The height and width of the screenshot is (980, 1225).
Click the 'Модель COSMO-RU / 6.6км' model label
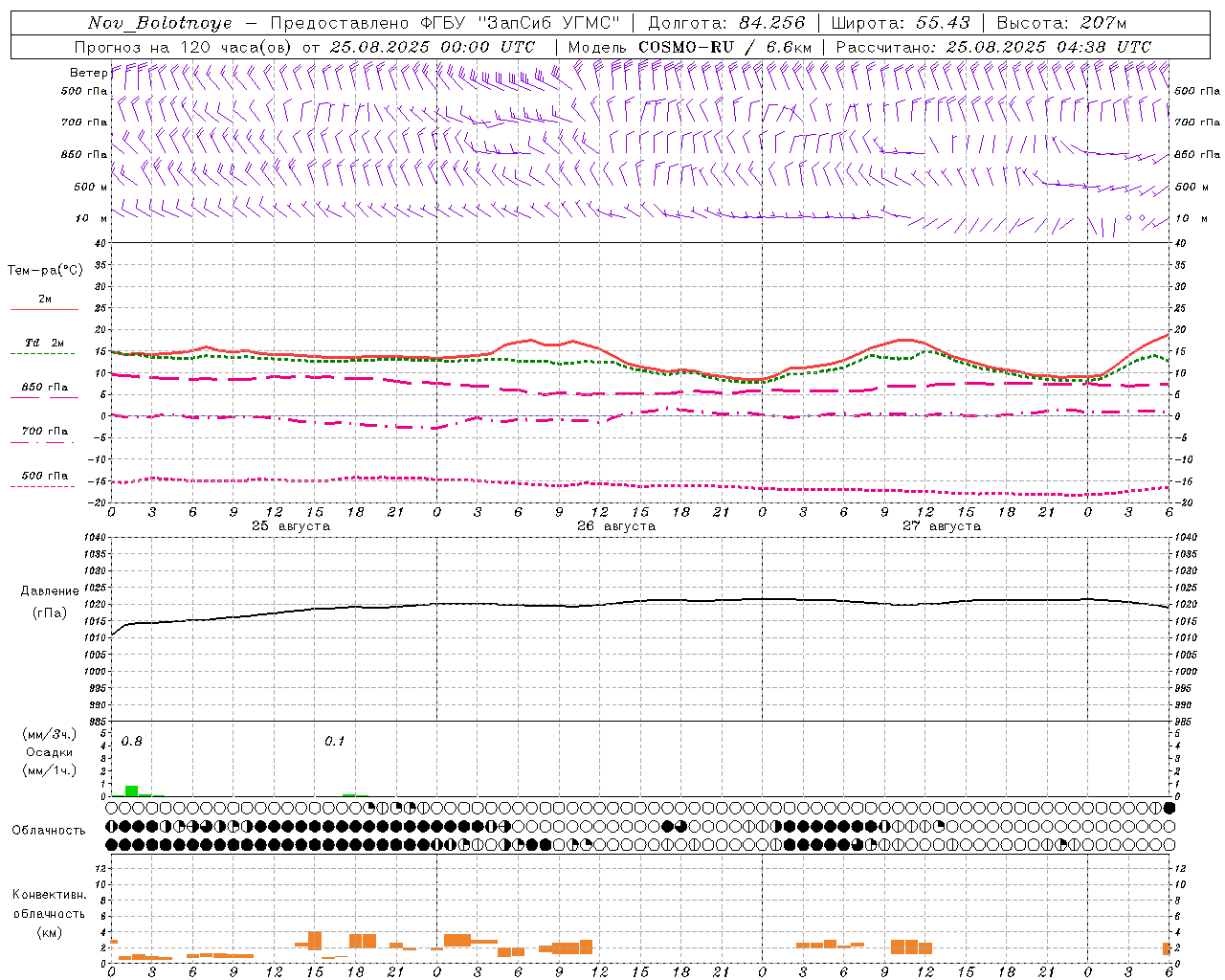pyautogui.click(x=690, y=47)
